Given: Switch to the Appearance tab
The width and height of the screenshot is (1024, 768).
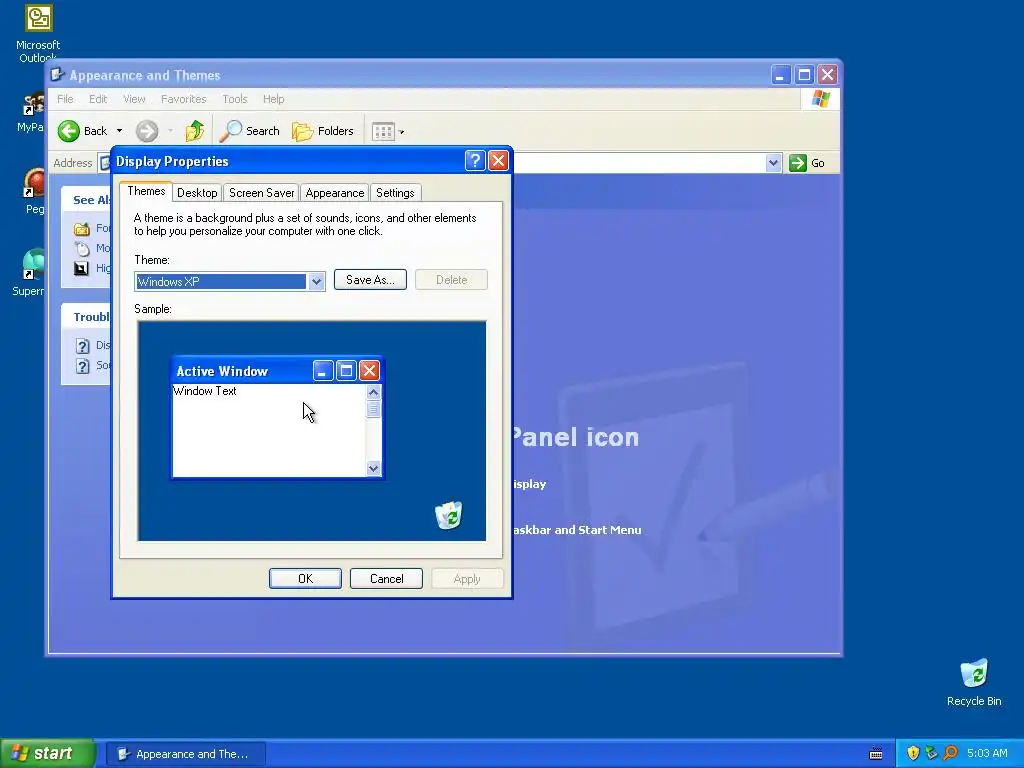Looking at the screenshot, I should pos(334,193).
